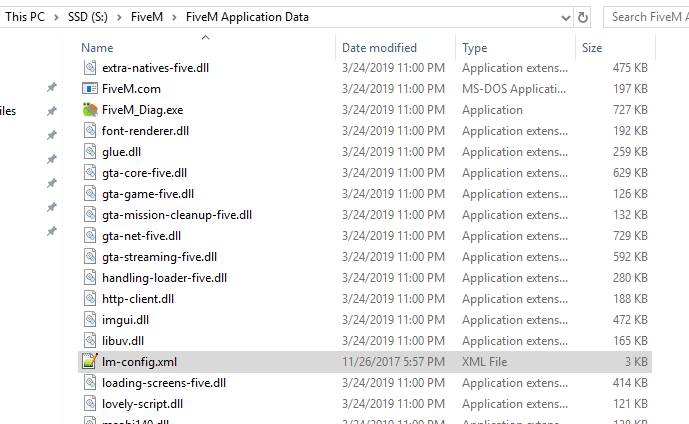
Task: Expand the chevron after SSD (S:)
Action: click(x=119, y=18)
